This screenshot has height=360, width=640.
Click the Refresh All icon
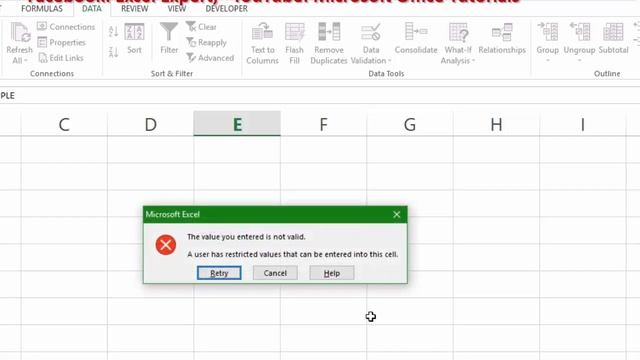pos(20,33)
